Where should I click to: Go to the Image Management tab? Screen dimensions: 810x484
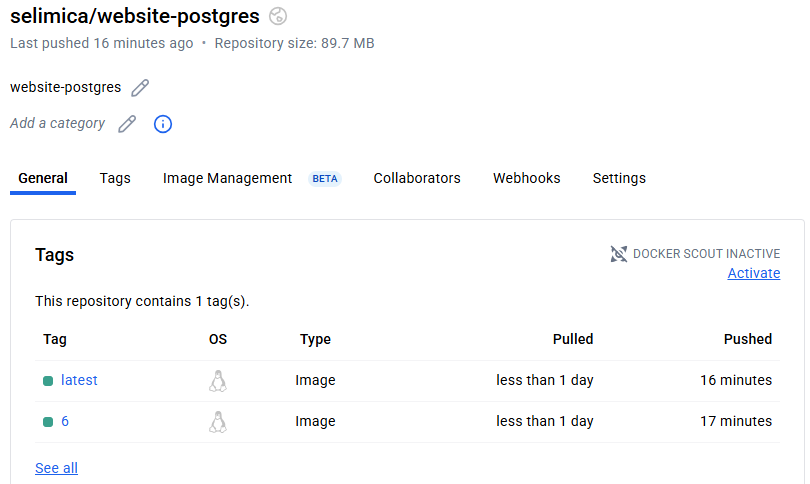(227, 179)
